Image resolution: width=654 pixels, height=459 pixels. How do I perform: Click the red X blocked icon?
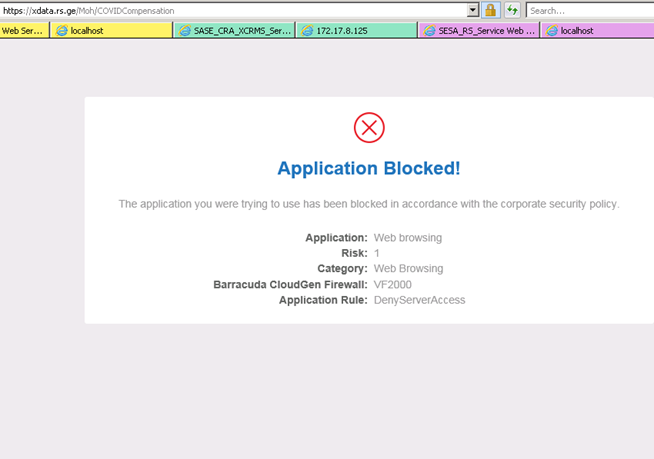tap(369, 127)
